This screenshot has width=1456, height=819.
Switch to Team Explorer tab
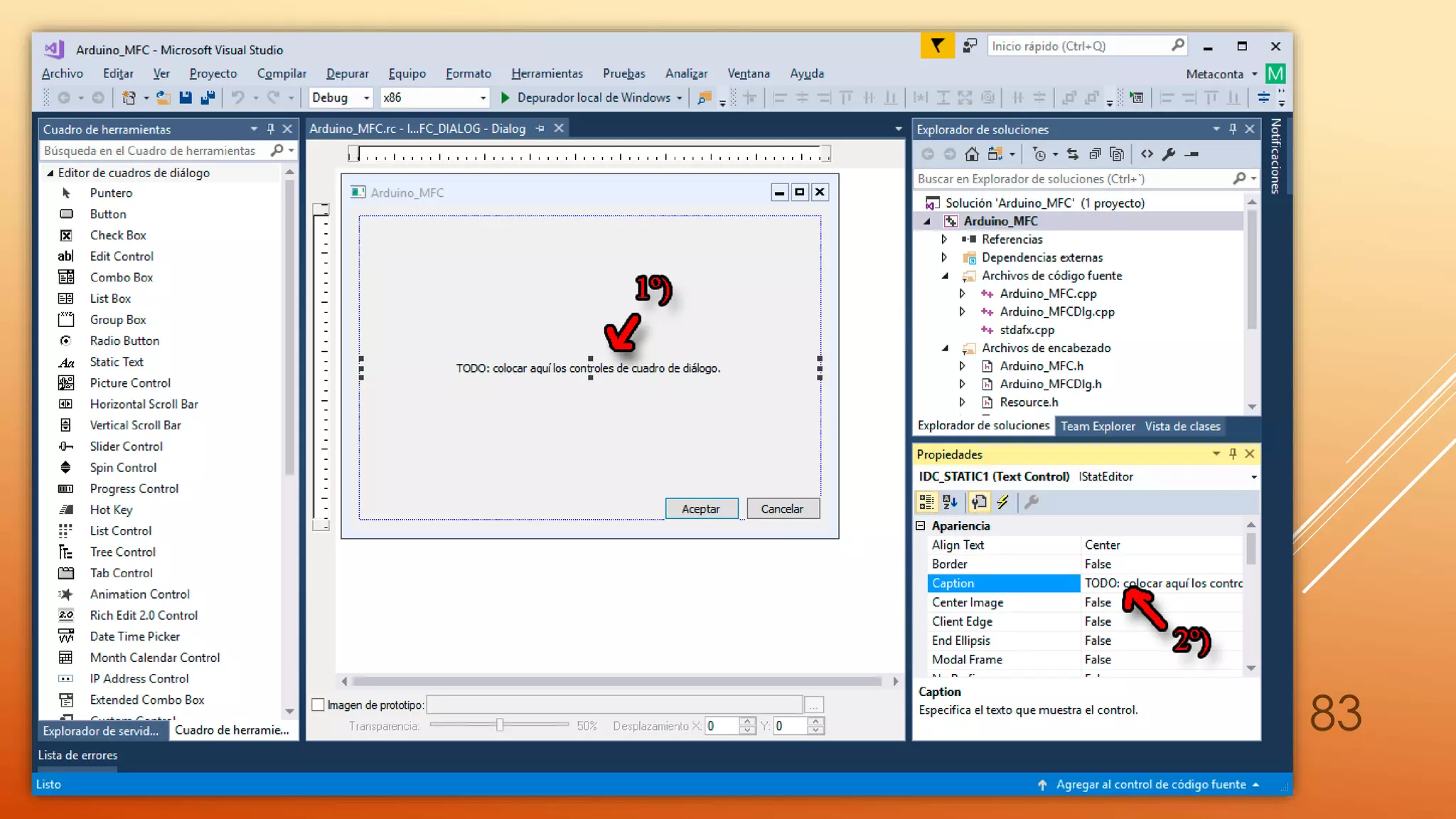pyautogui.click(x=1098, y=427)
